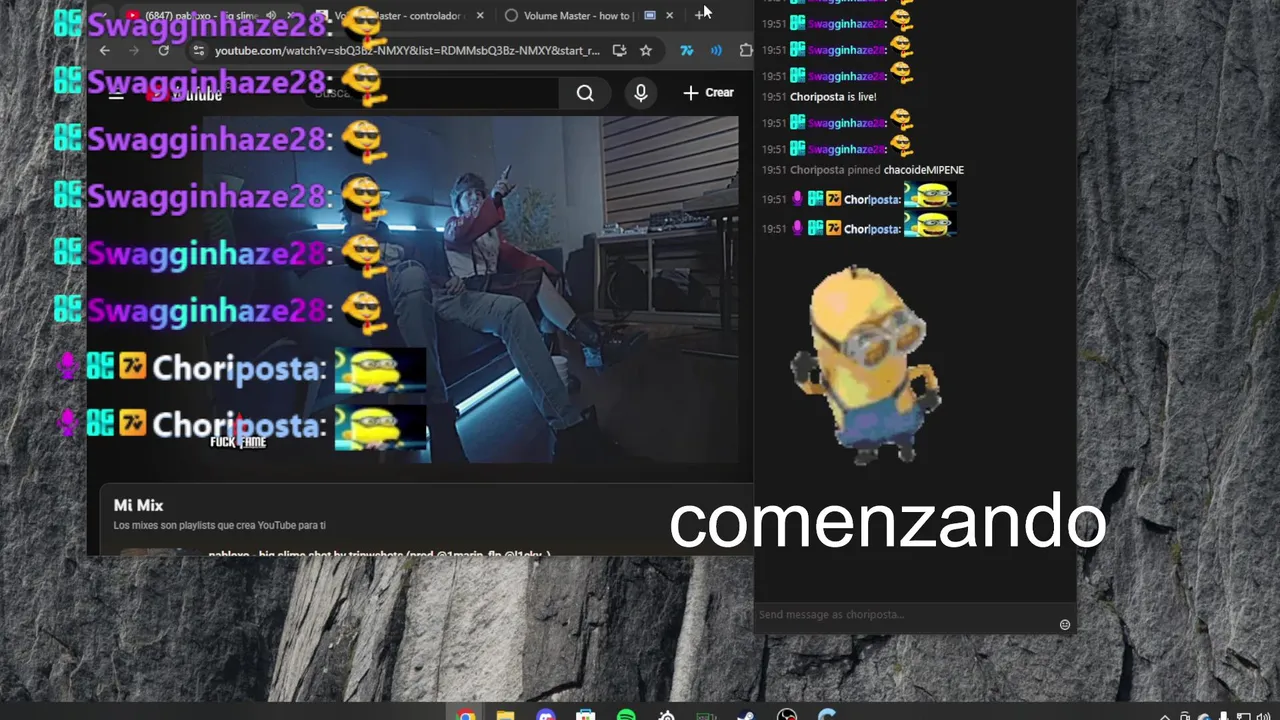
Task: Open the YouTube hamburger guide menu
Action: pyautogui.click(x=116, y=93)
